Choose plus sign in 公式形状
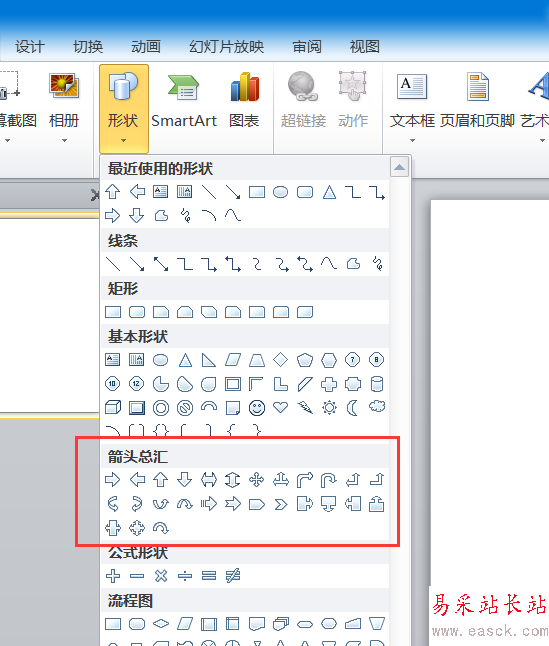The width and height of the screenshot is (549, 646). point(112,576)
